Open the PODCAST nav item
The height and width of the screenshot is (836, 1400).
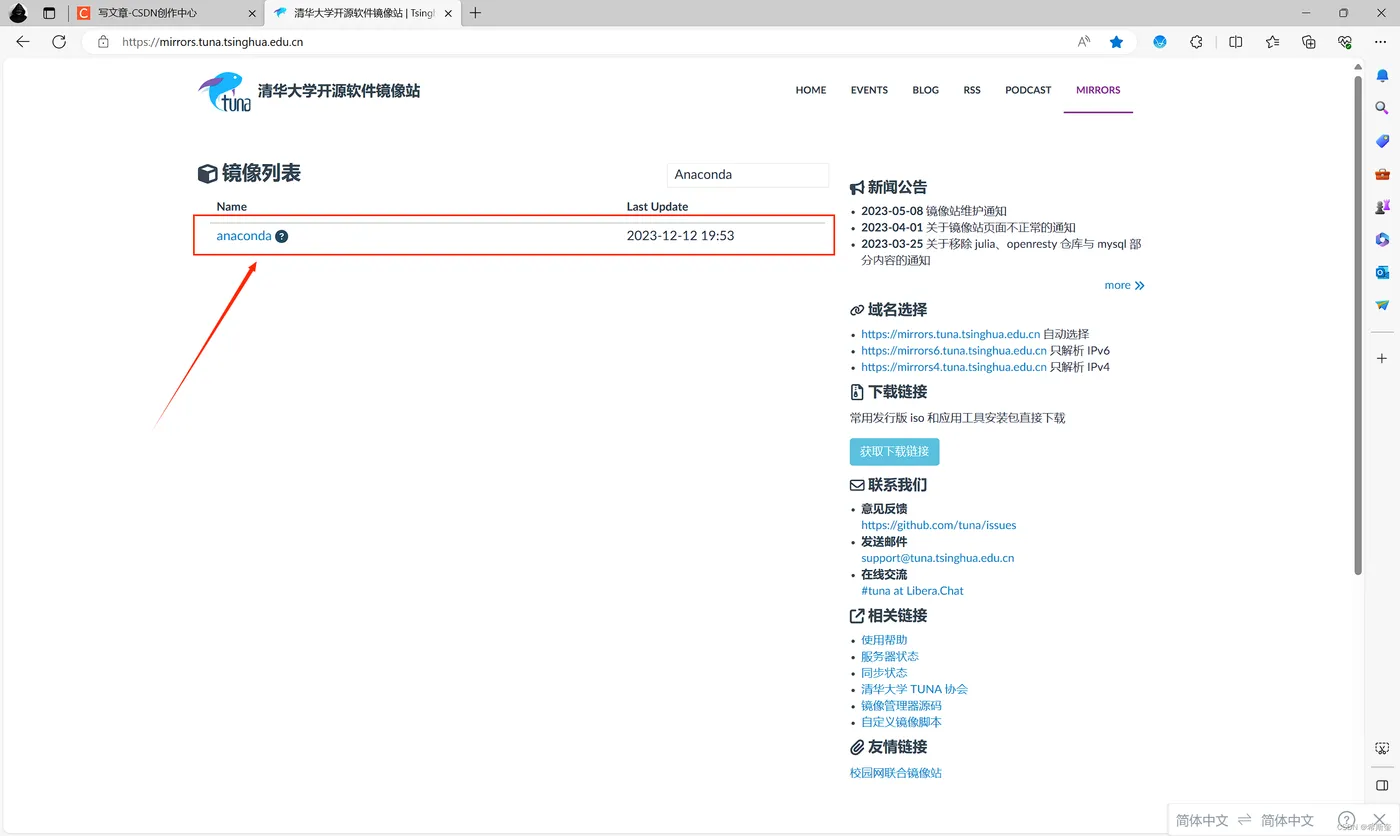point(1028,90)
